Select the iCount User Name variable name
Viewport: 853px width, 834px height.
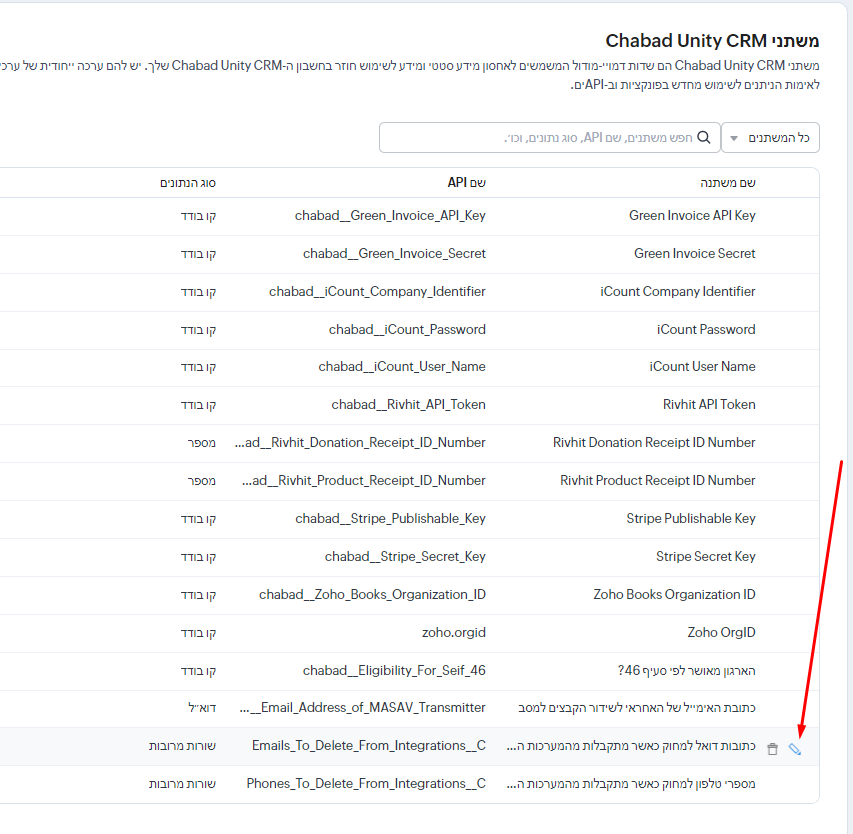[x=702, y=367]
